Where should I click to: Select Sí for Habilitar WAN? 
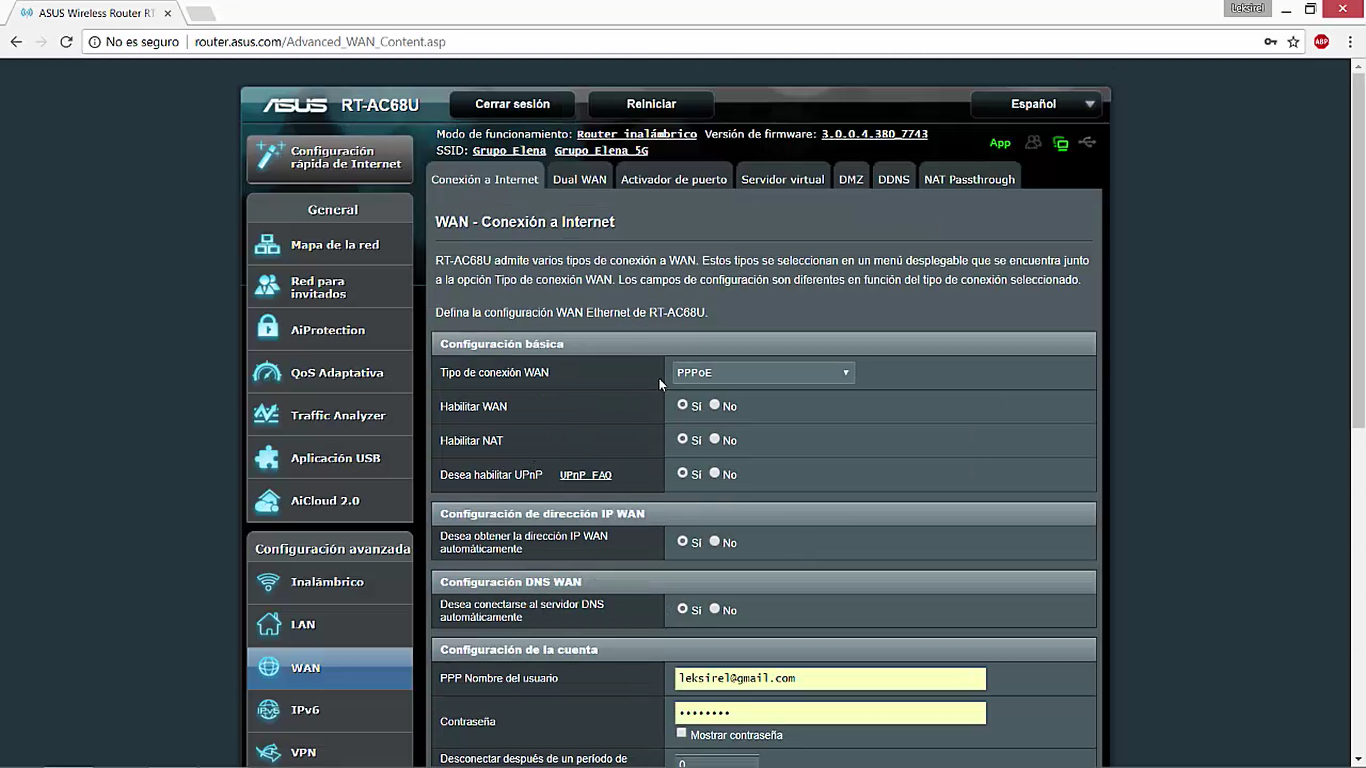682,405
